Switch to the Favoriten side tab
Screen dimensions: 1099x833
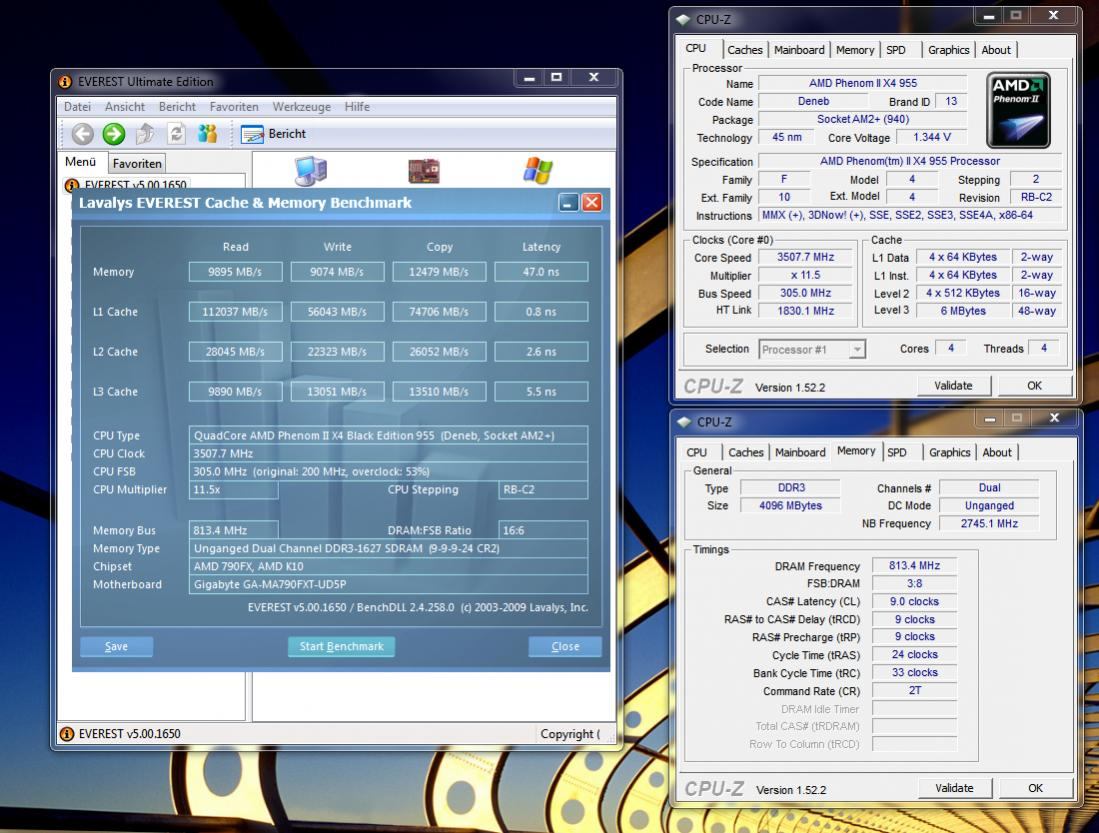(137, 163)
